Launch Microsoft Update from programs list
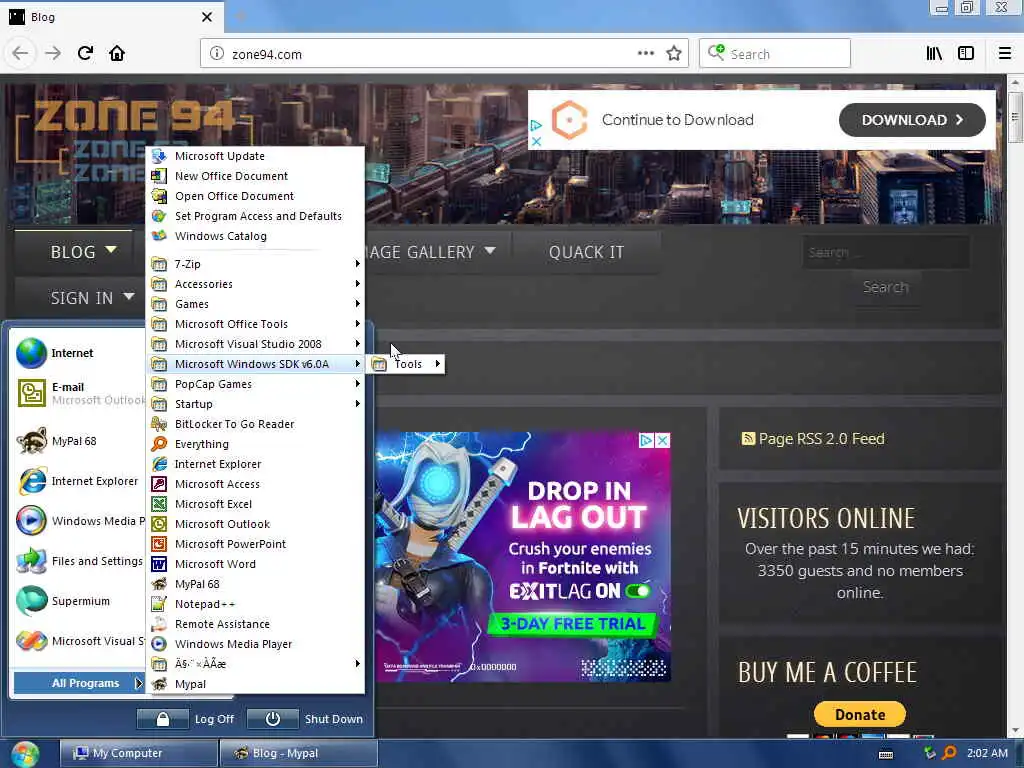Screen dimensions: 1024x768 tap(255, 156)
